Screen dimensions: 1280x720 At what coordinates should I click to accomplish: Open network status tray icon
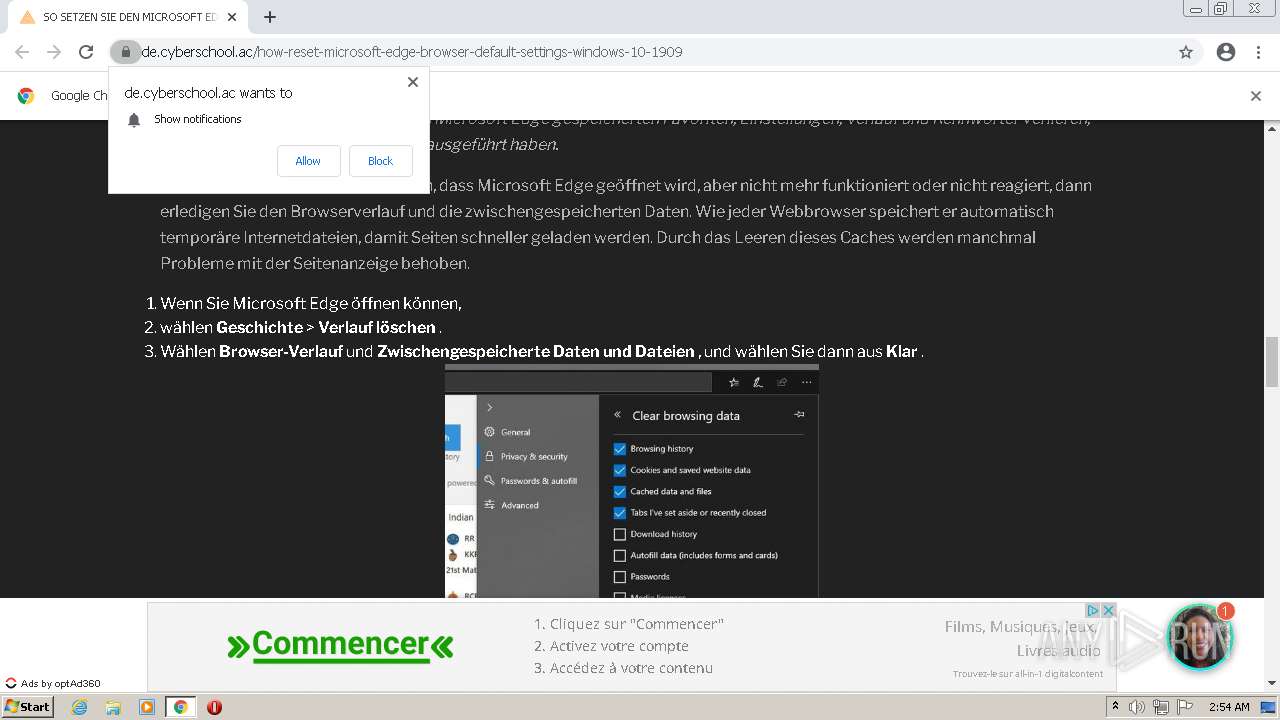click(1160, 707)
